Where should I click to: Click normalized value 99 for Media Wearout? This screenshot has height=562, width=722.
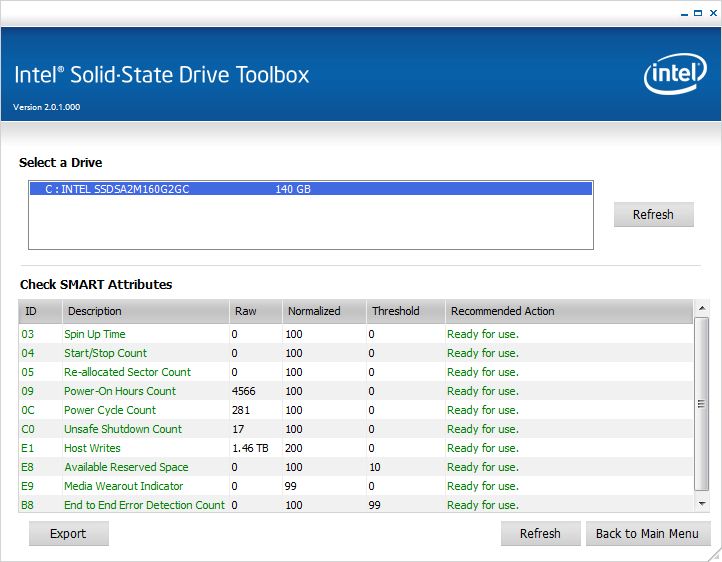click(291, 486)
